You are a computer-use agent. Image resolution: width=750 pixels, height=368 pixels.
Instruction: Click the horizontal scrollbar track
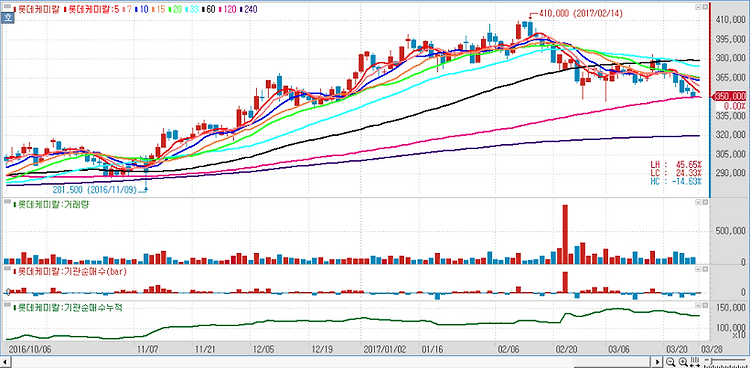(x=331, y=362)
